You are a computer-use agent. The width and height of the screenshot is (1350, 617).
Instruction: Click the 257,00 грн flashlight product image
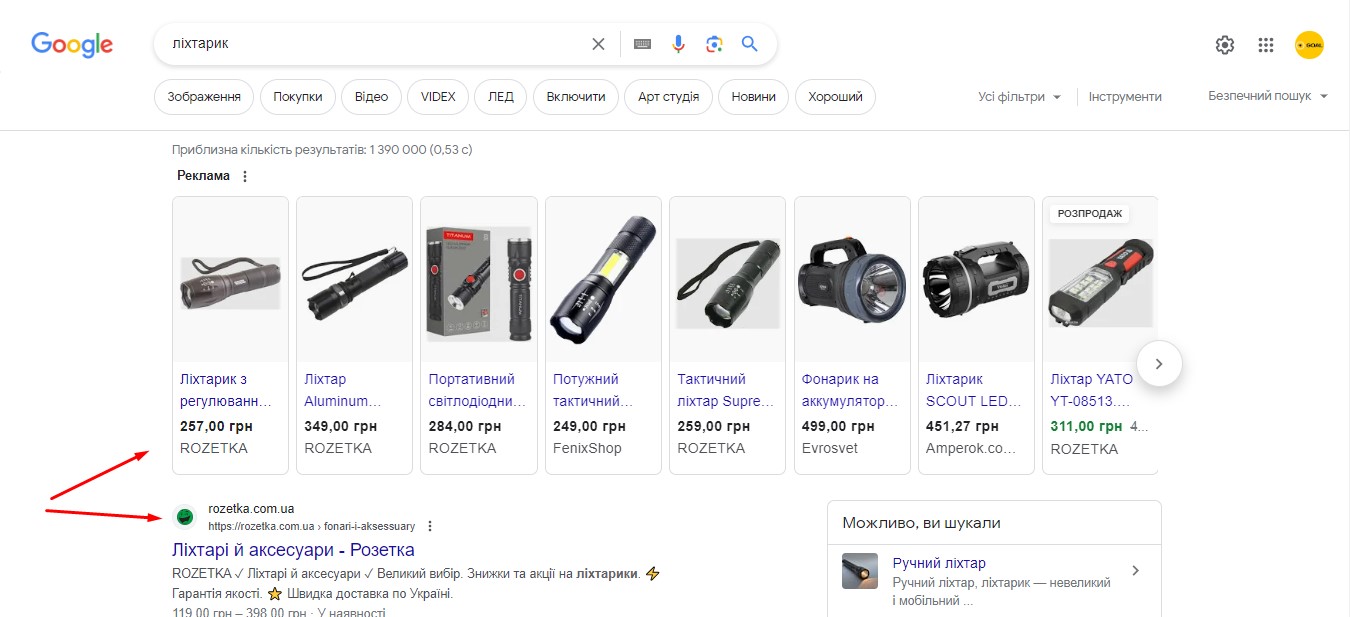point(230,283)
